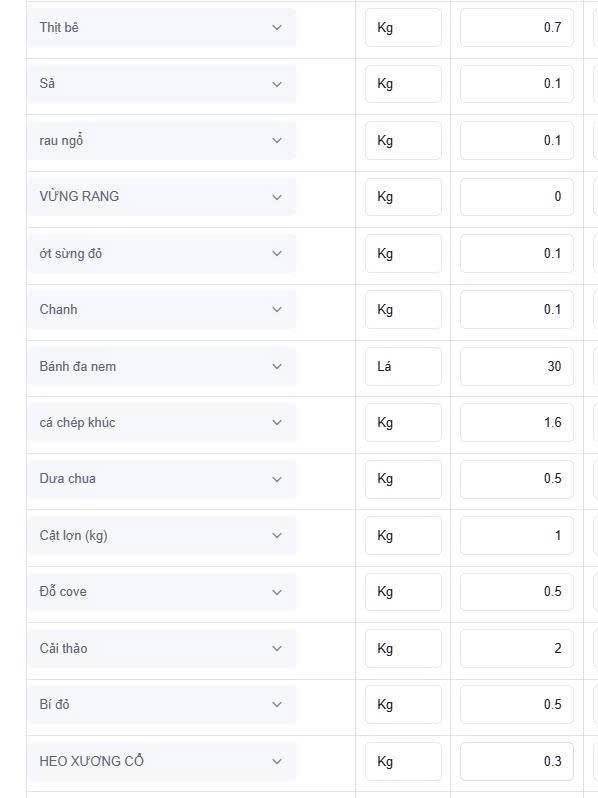Screen dimensions: 598x798
Task: Click the chevron next to Cải thảo
Action: [x=277, y=648]
